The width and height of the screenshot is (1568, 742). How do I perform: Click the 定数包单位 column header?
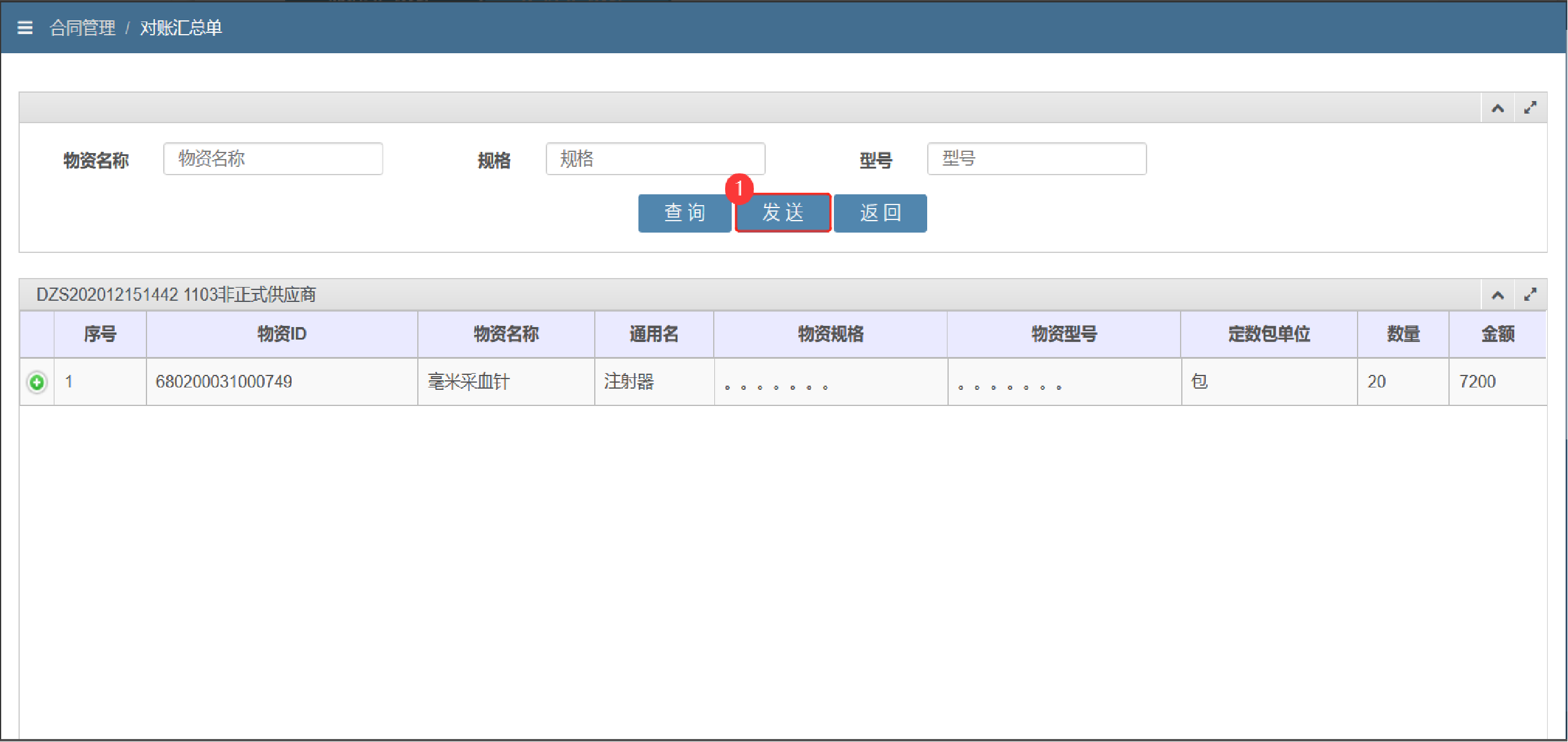(x=1270, y=334)
